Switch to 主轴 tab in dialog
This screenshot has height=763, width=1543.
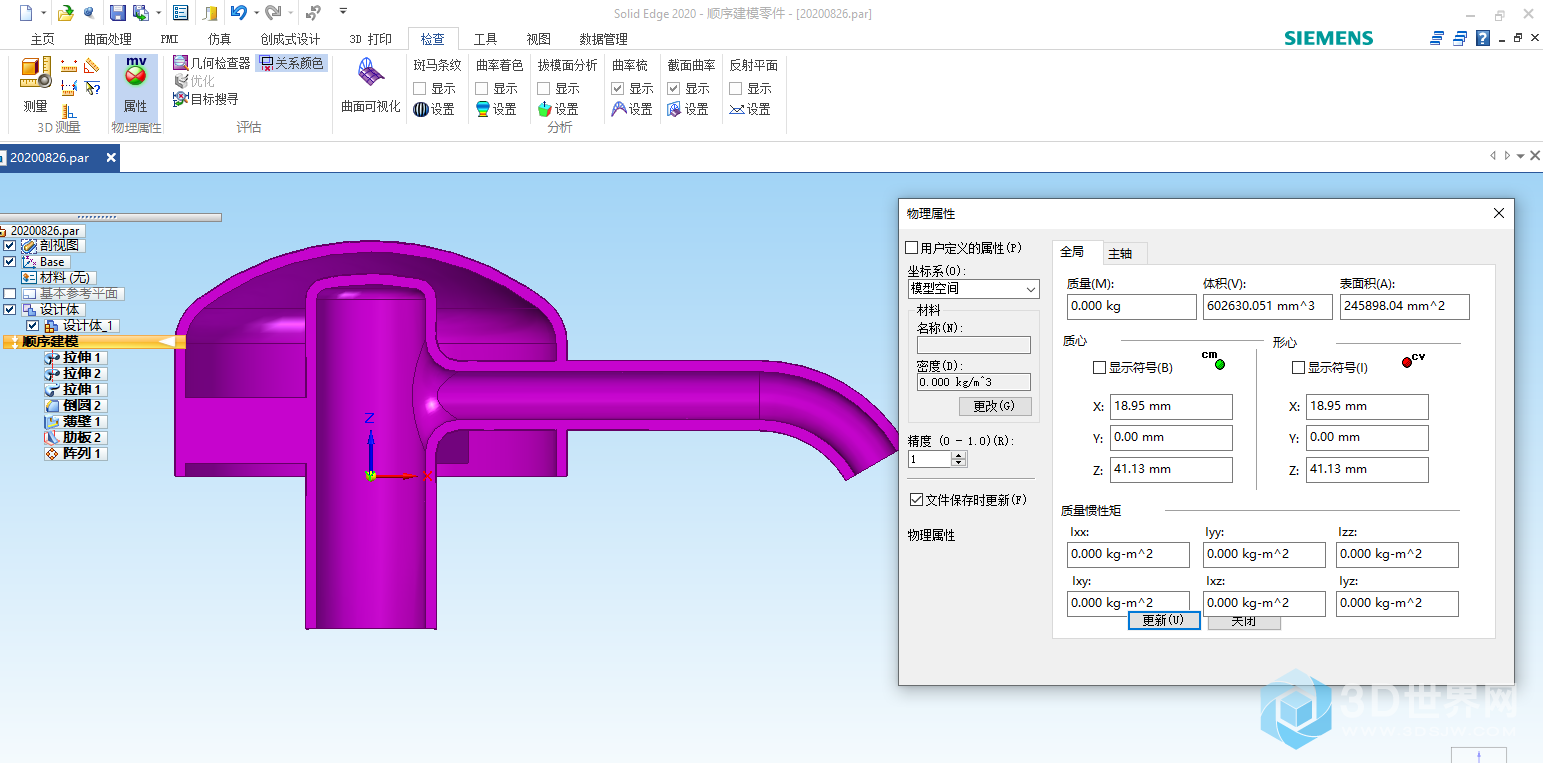coord(1120,253)
